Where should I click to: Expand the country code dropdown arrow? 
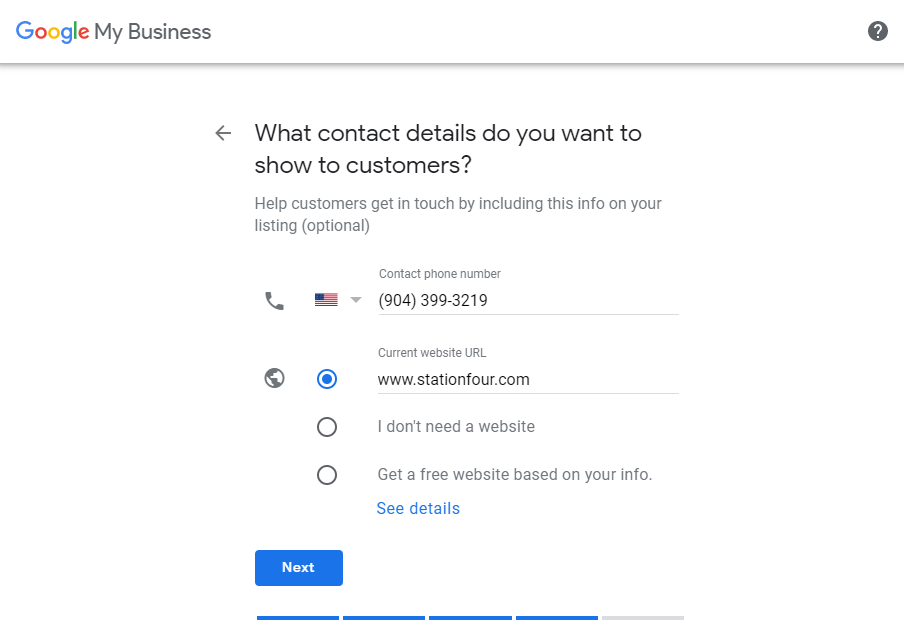point(356,300)
